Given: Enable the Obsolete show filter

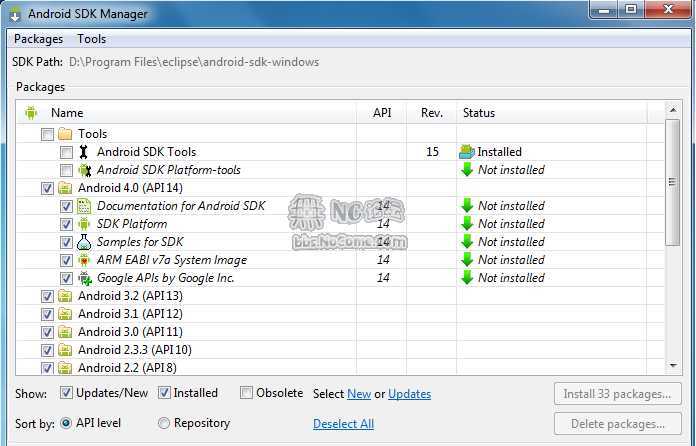Looking at the screenshot, I should [246, 393].
